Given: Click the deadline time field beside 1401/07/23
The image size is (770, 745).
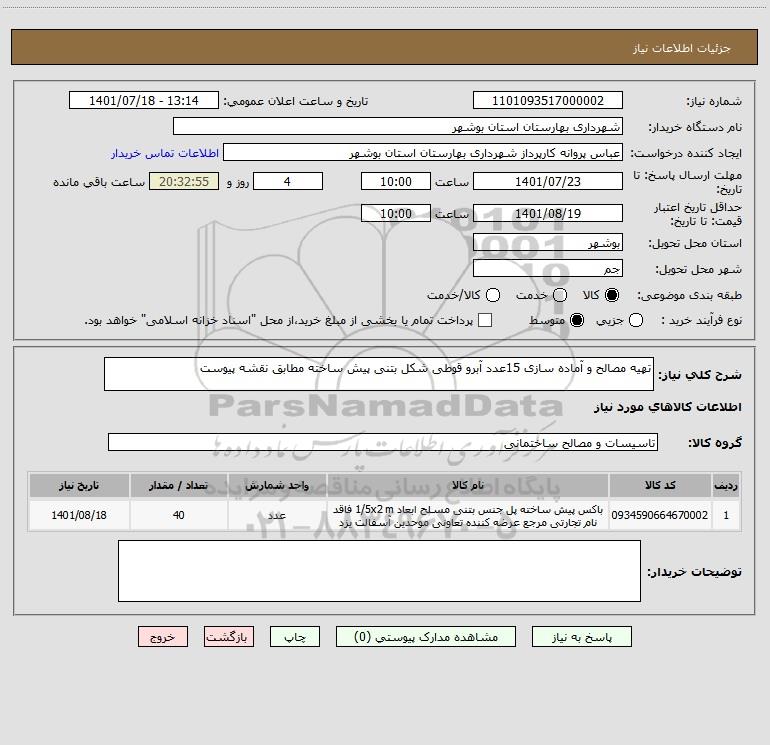Looking at the screenshot, I should pyautogui.click(x=396, y=181).
